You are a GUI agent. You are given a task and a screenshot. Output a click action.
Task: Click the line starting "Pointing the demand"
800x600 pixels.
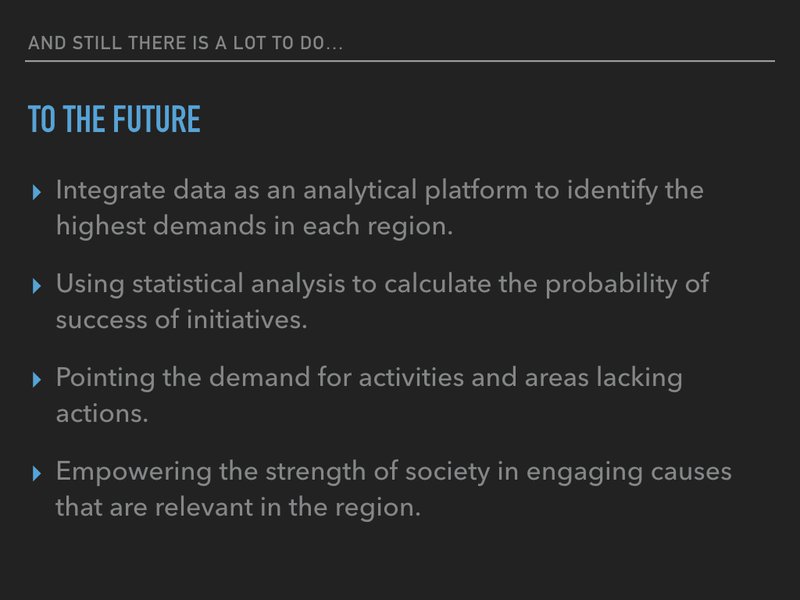[x=369, y=377]
